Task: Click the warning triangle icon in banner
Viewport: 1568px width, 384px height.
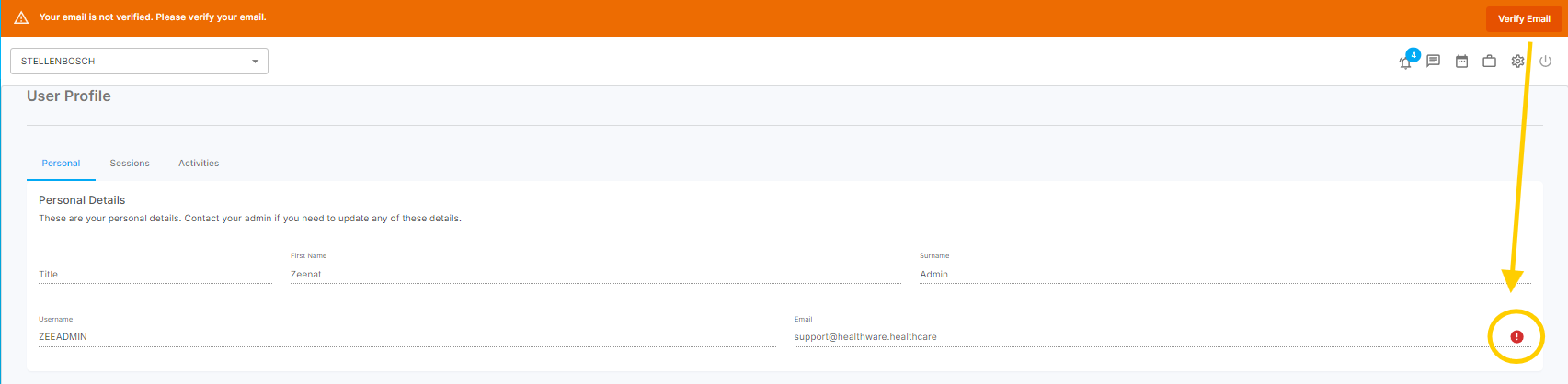Action: pyautogui.click(x=21, y=17)
